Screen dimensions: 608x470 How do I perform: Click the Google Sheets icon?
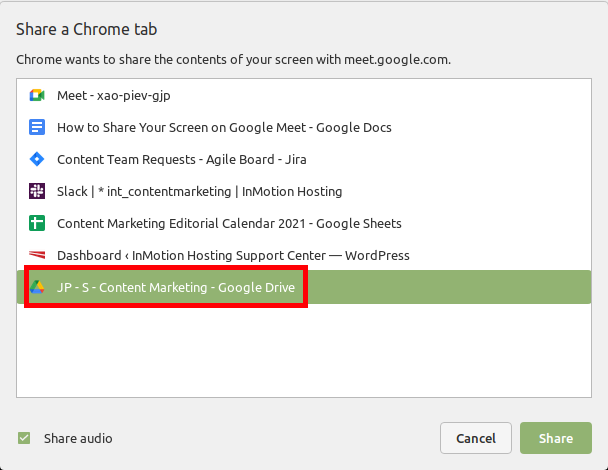37,223
